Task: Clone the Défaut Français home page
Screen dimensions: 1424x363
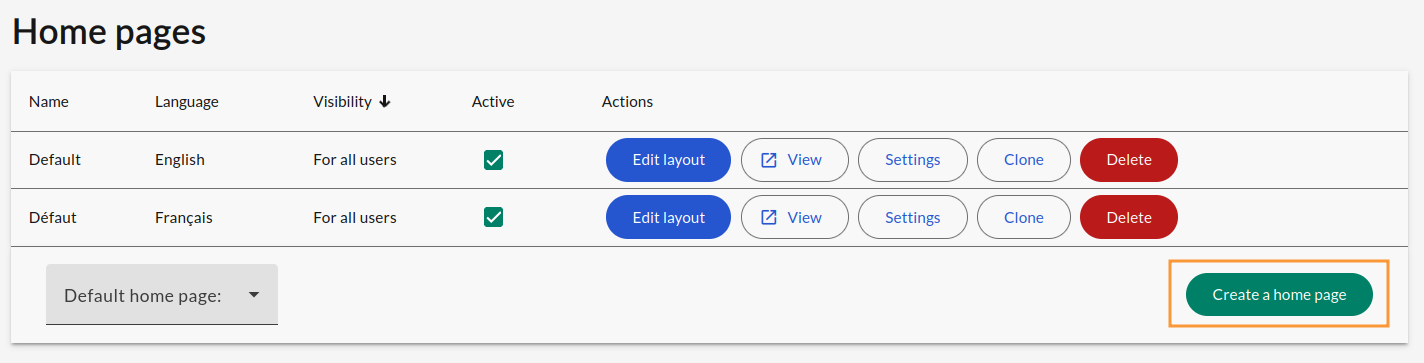Action: click(x=1024, y=218)
